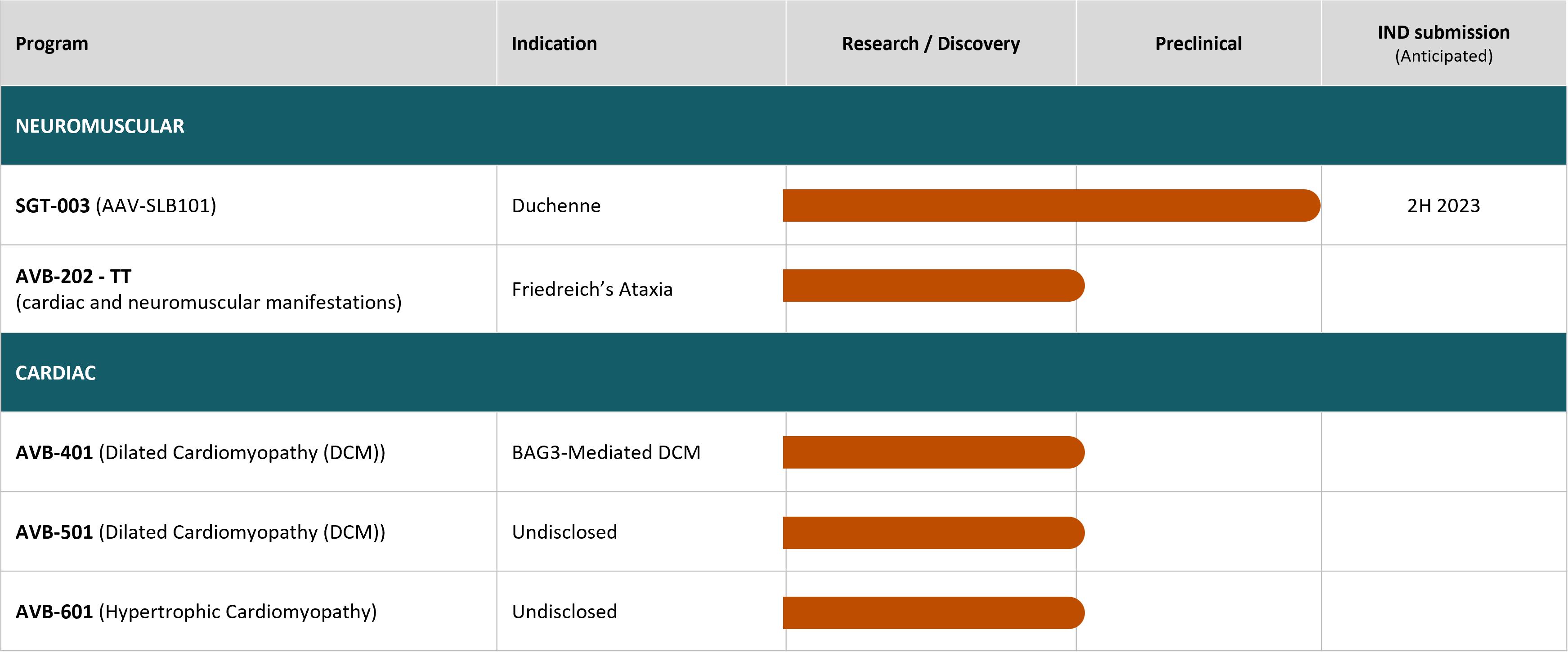Select the BAG3-Mediated DCM indication
This screenshot has width=1568, height=652.
pos(605,452)
